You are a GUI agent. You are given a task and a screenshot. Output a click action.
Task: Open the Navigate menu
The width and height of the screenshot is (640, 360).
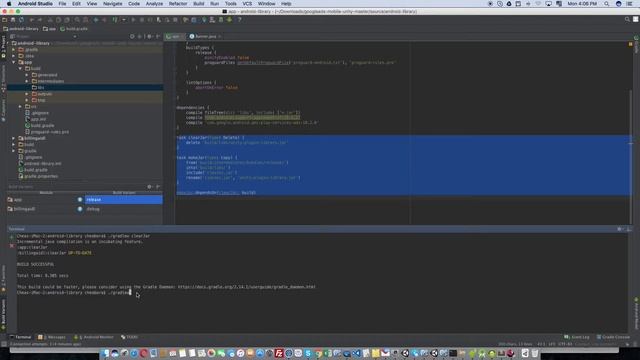tap(113, 4)
